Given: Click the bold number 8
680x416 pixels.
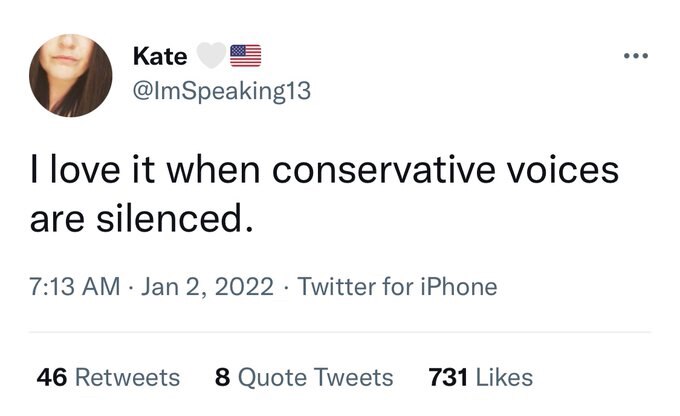Looking at the screenshot, I should click(x=222, y=377).
